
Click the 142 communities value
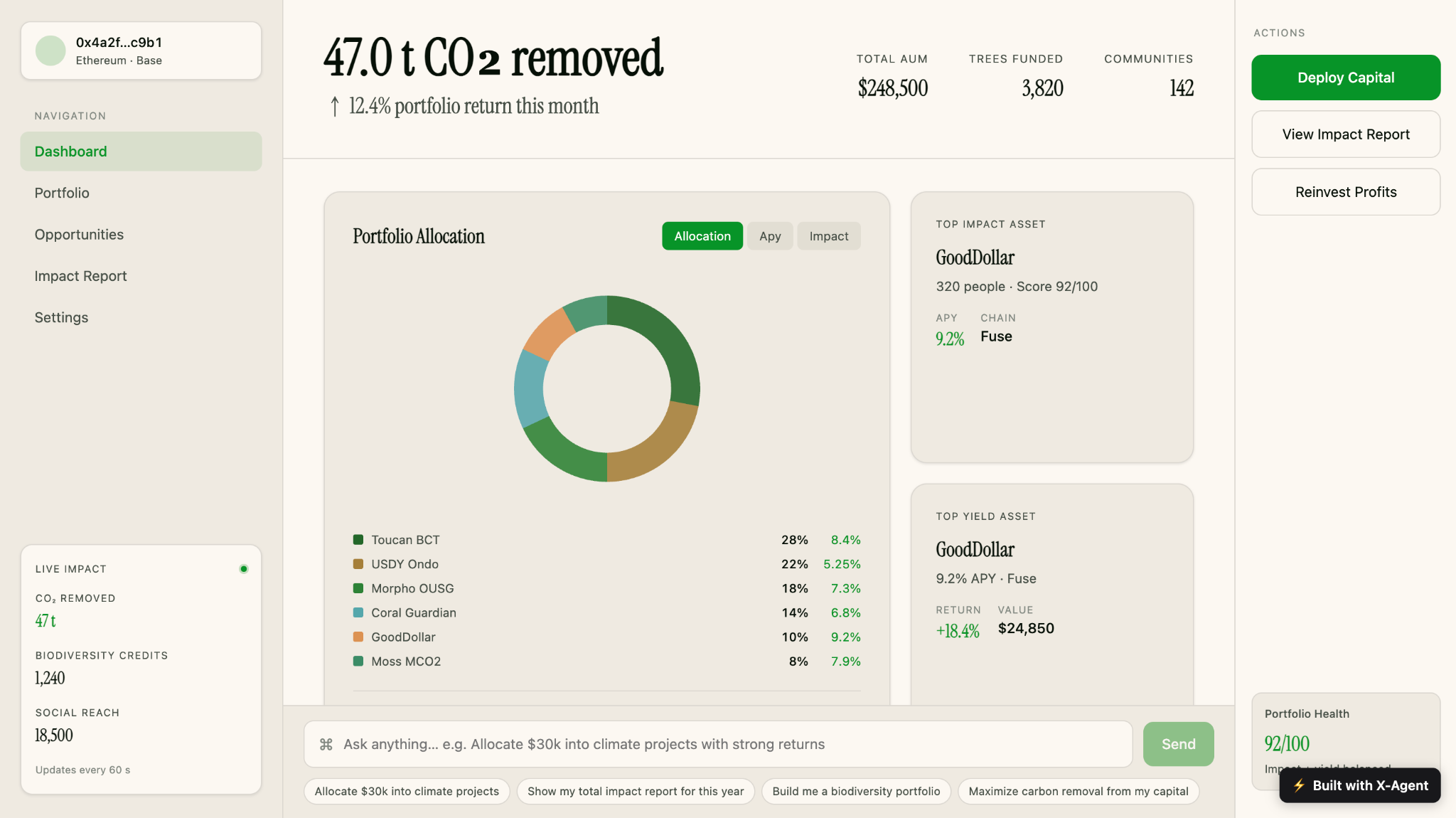click(x=1182, y=88)
